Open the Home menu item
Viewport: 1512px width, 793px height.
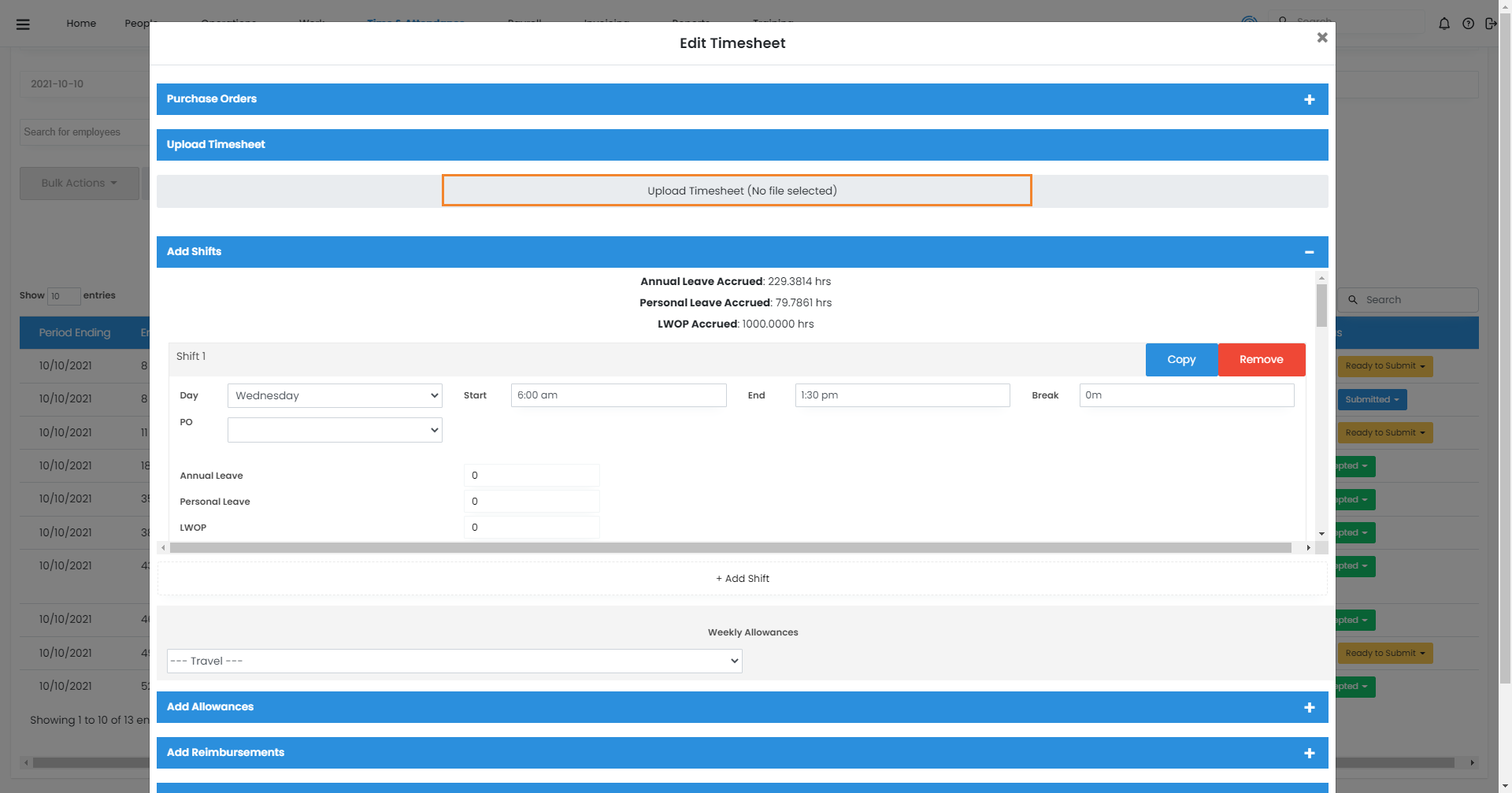[81, 24]
